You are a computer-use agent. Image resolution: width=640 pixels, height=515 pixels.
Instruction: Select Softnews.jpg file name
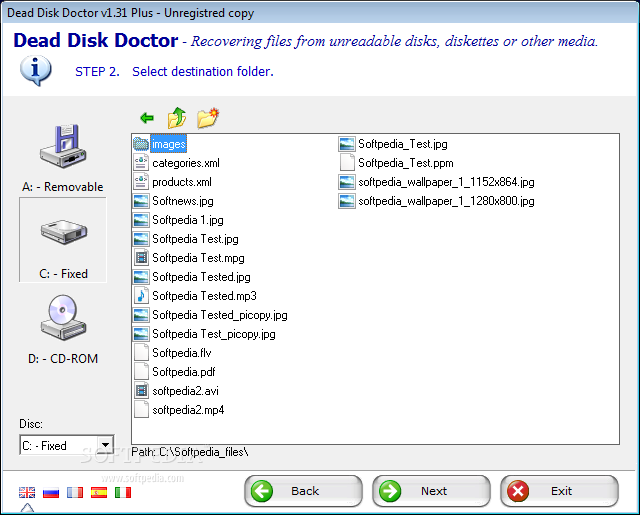point(183,201)
